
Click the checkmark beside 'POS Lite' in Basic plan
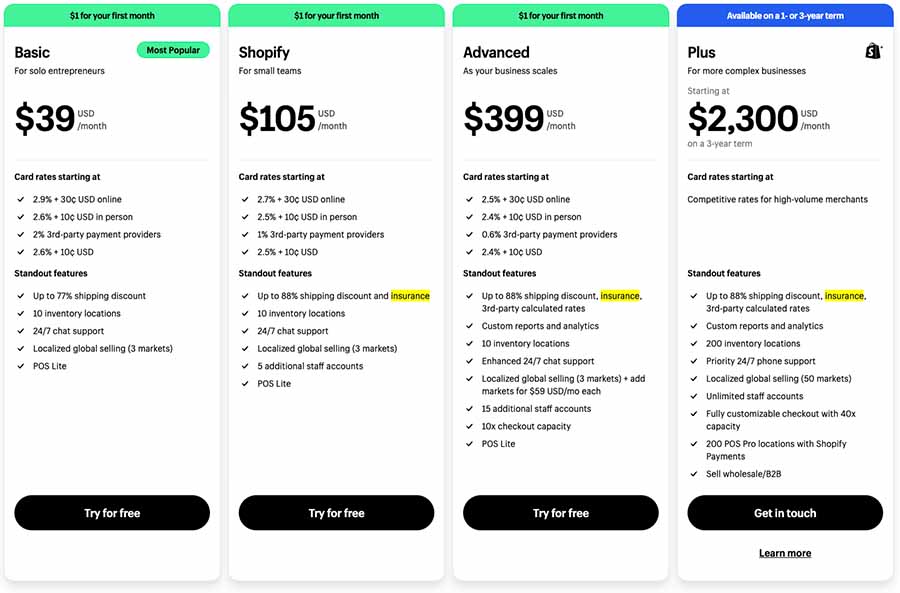pos(20,364)
